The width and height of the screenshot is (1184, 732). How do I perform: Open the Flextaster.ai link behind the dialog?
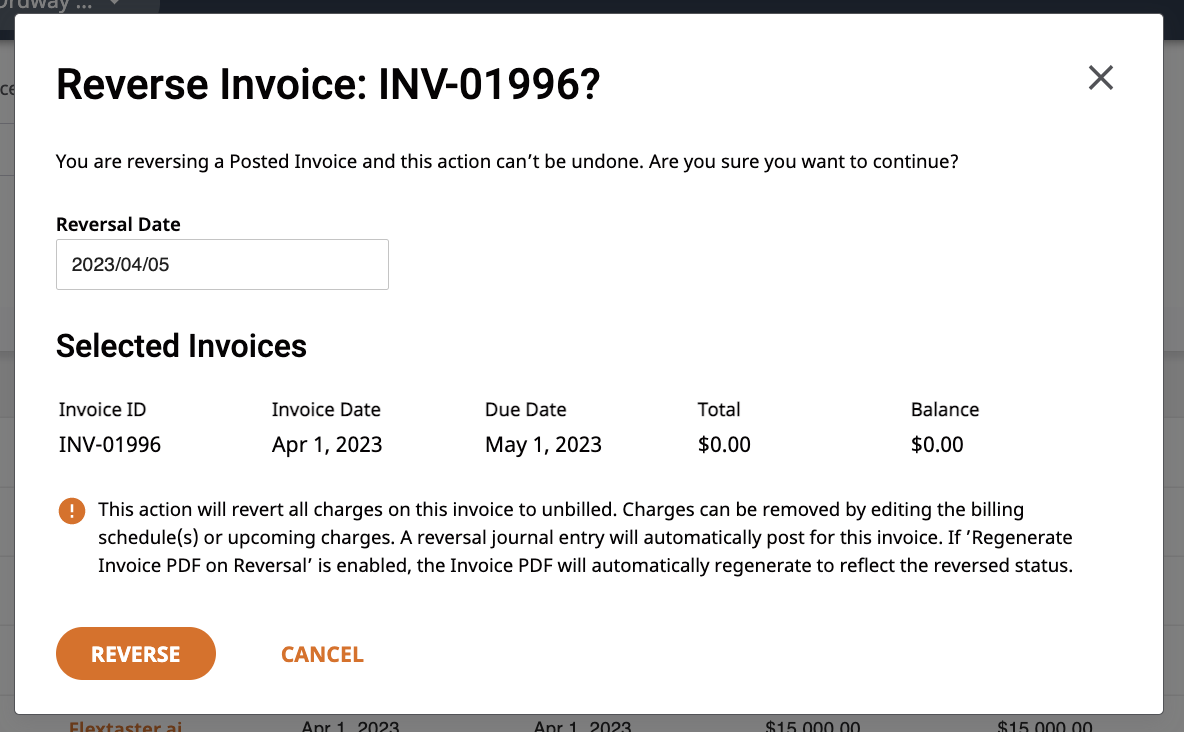coord(125,725)
